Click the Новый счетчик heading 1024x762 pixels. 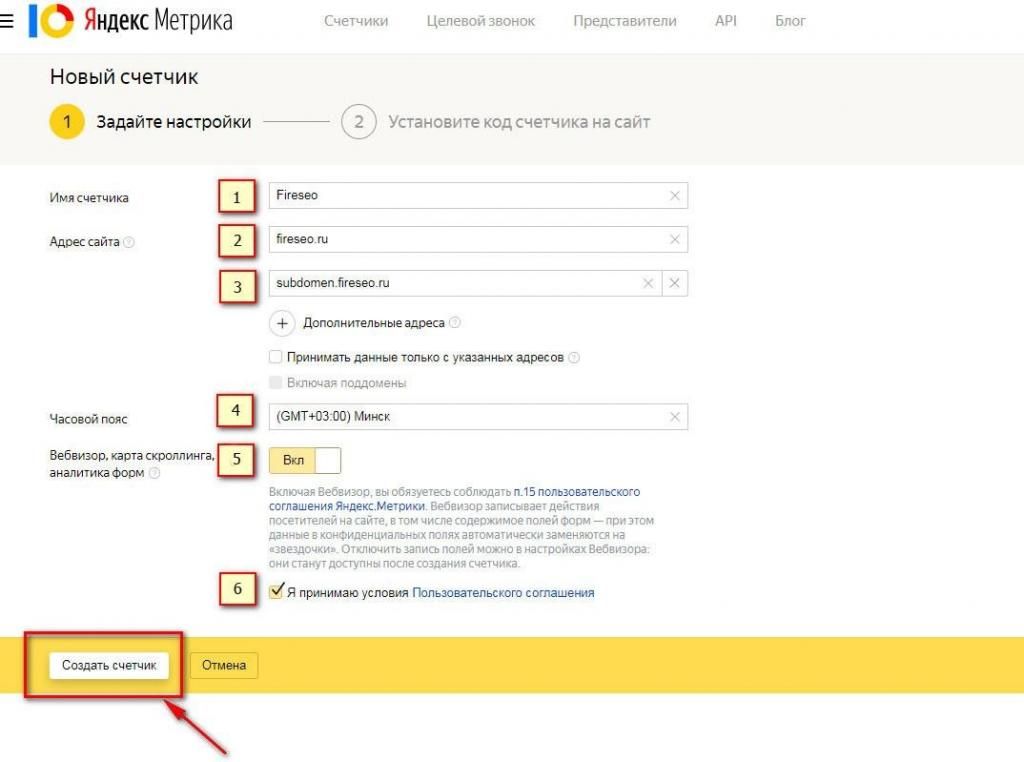[124, 77]
